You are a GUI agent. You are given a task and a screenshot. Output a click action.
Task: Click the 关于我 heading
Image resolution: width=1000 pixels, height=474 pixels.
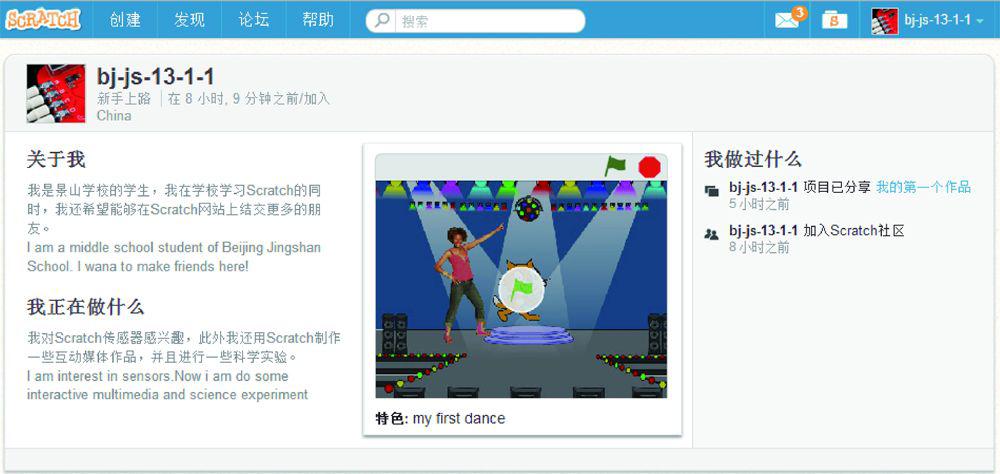tap(55, 159)
